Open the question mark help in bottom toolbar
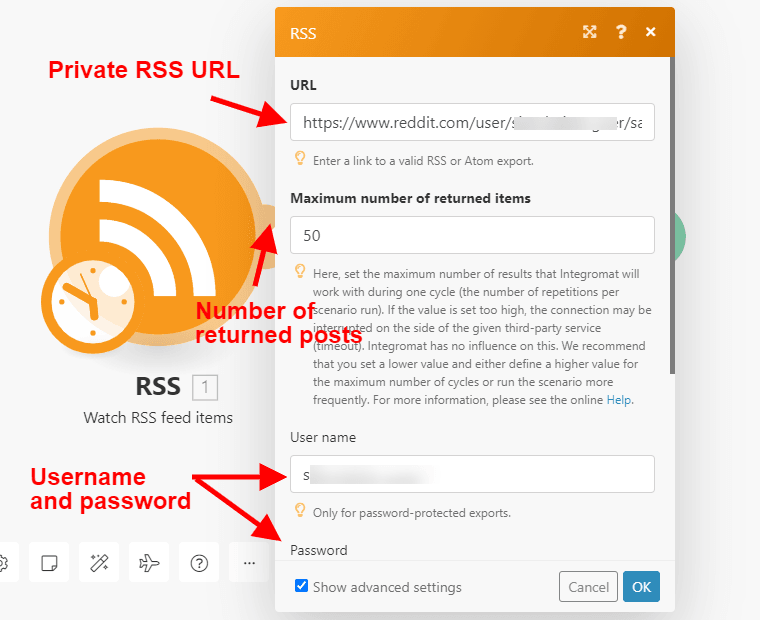 199,563
